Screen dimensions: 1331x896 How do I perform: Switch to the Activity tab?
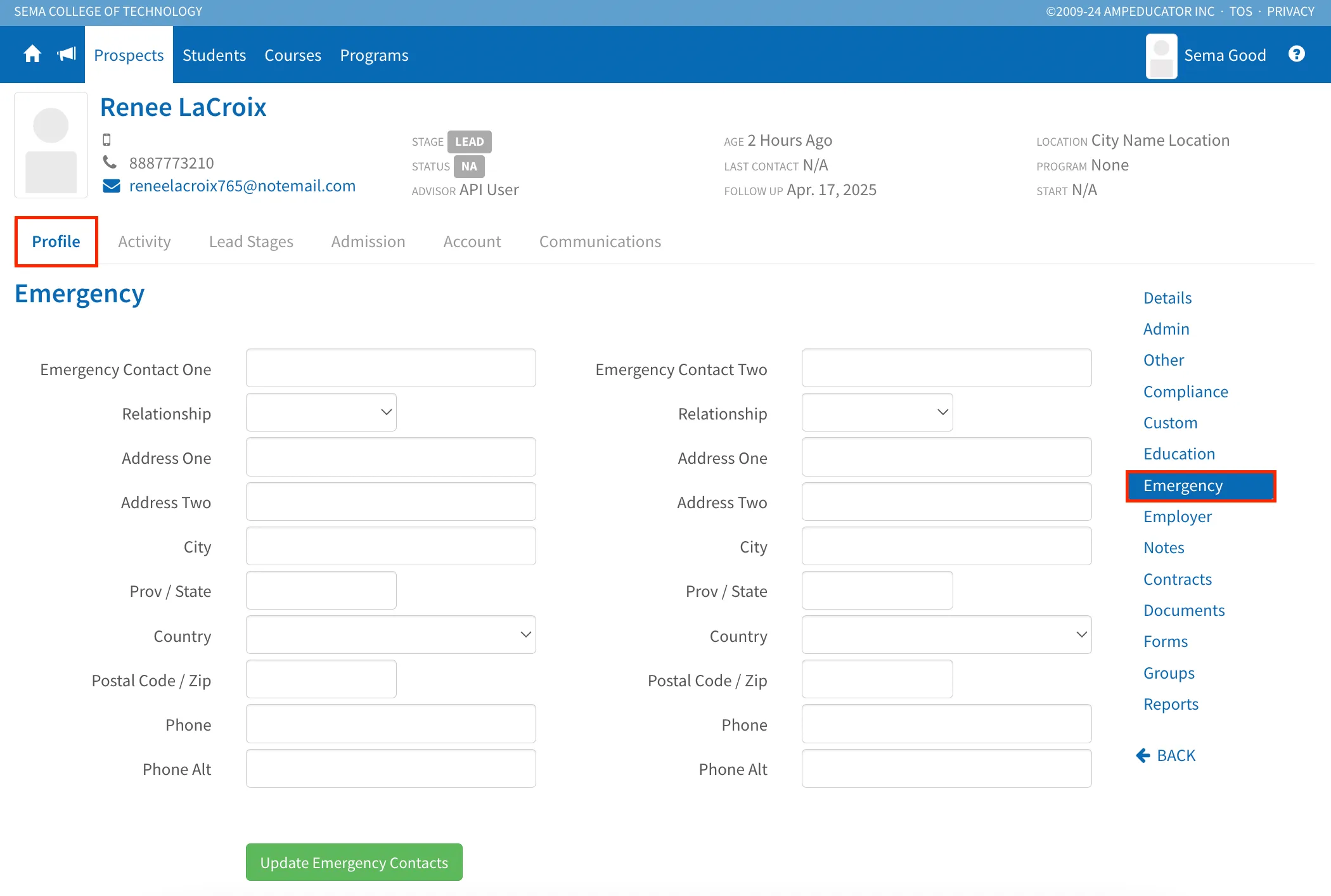pyautogui.click(x=145, y=241)
